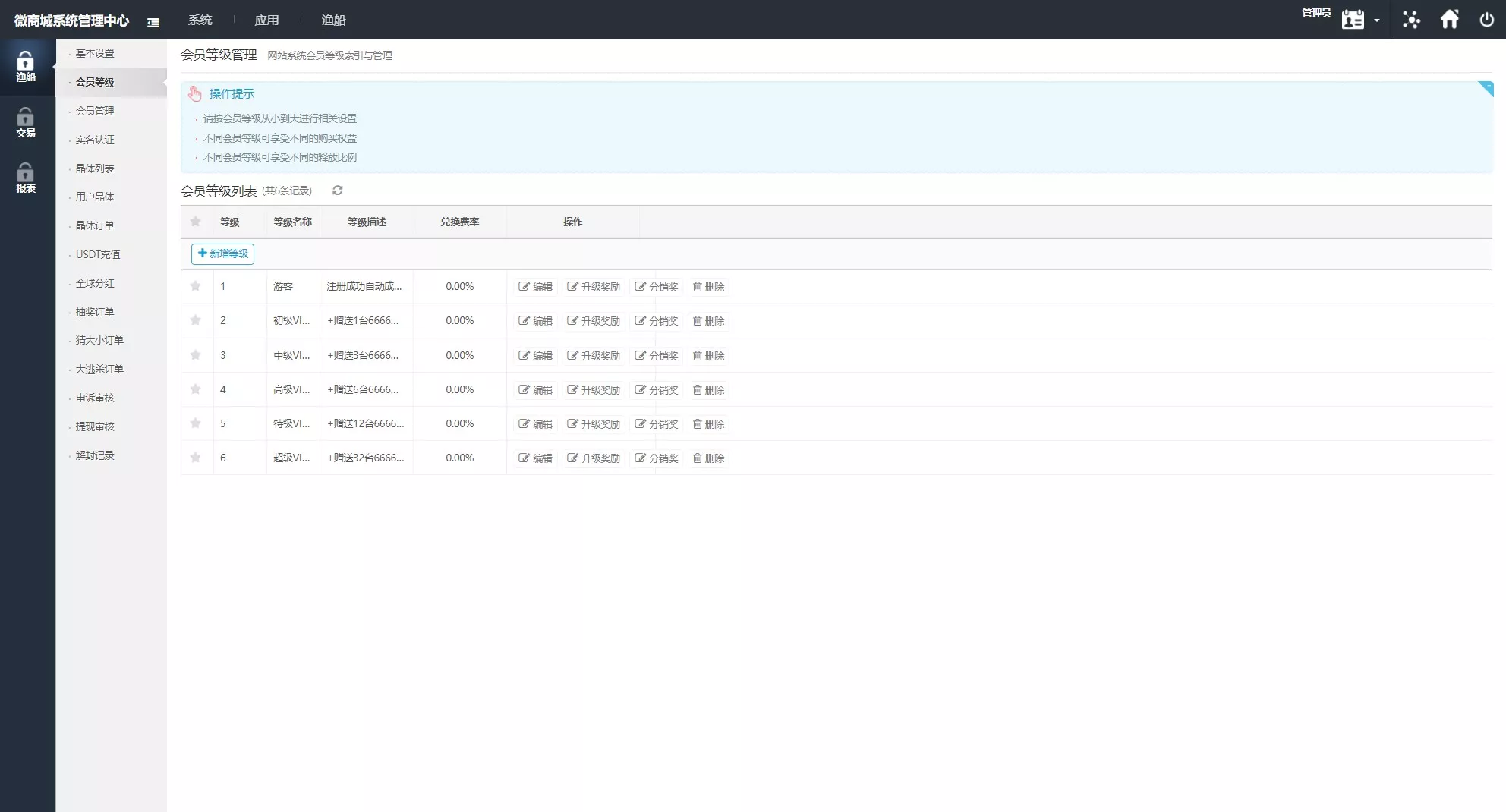Screen dimensions: 1506x812
Task: Toggle star for level 1 游客 row
Action: pos(196,286)
